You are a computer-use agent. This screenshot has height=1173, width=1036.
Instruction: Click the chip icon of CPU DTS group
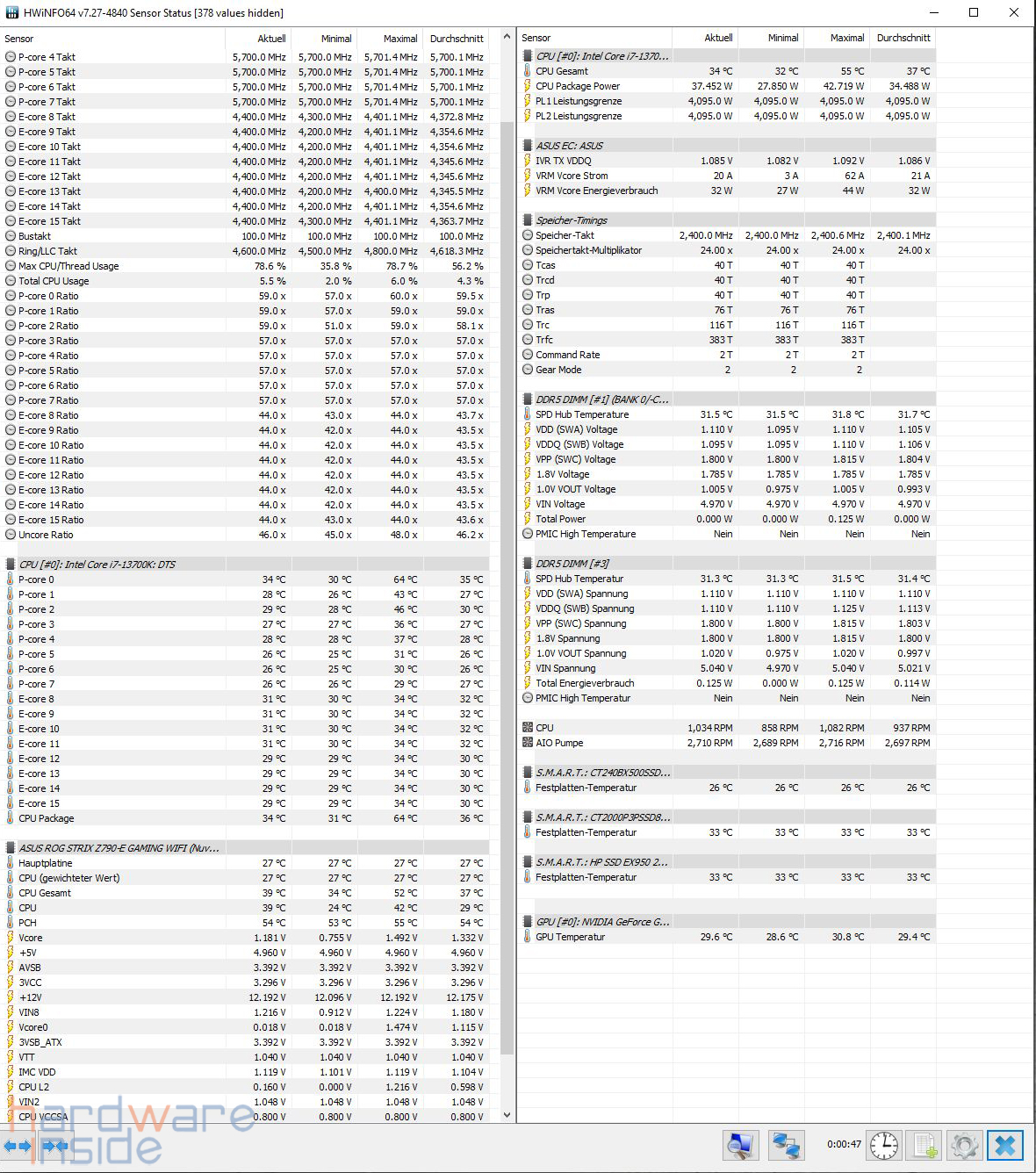pos(11,565)
